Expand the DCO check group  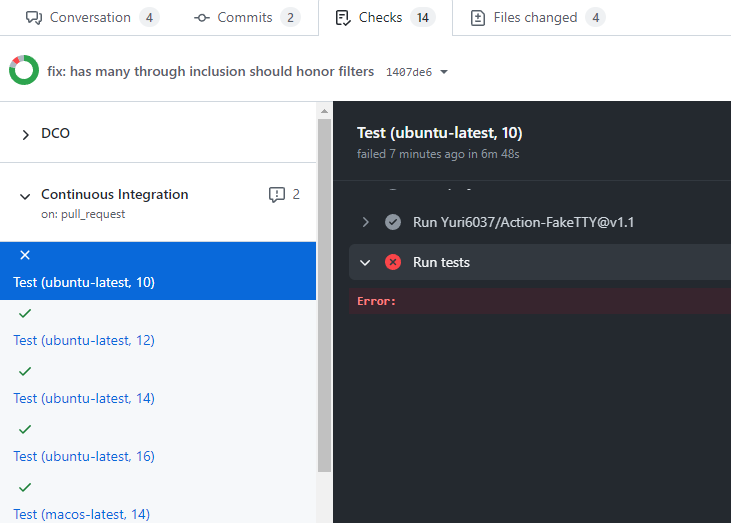coord(26,135)
